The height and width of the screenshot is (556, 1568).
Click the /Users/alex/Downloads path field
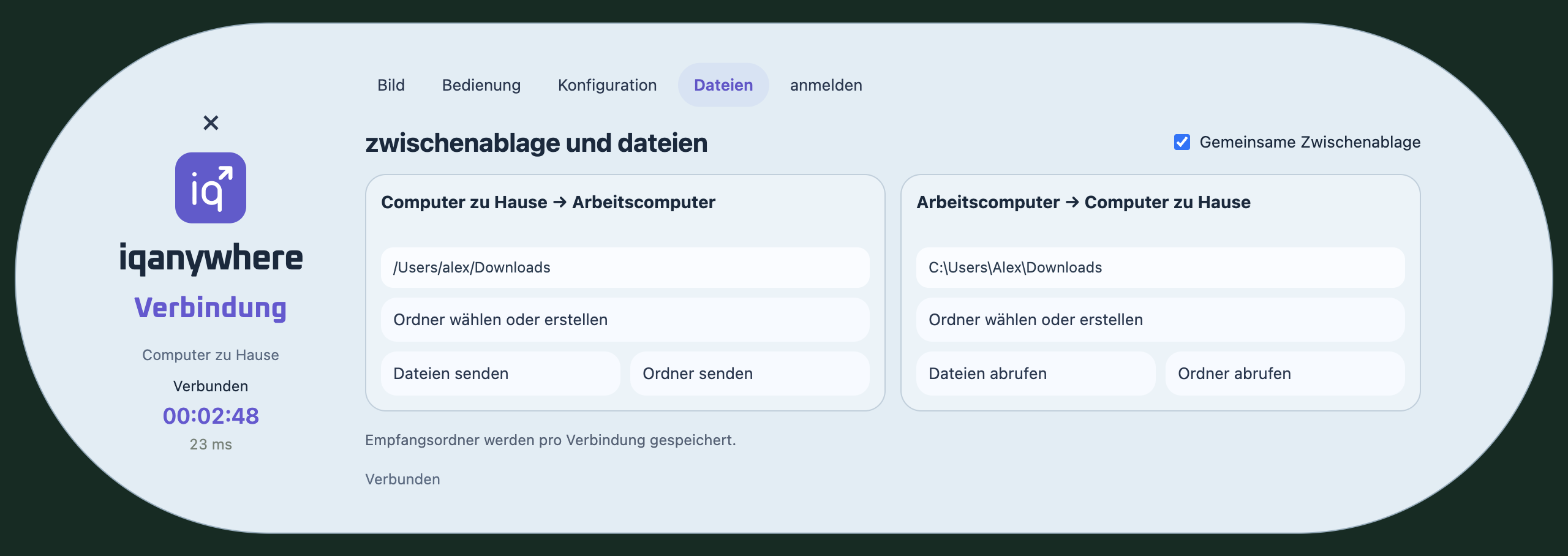pyautogui.click(x=625, y=268)
